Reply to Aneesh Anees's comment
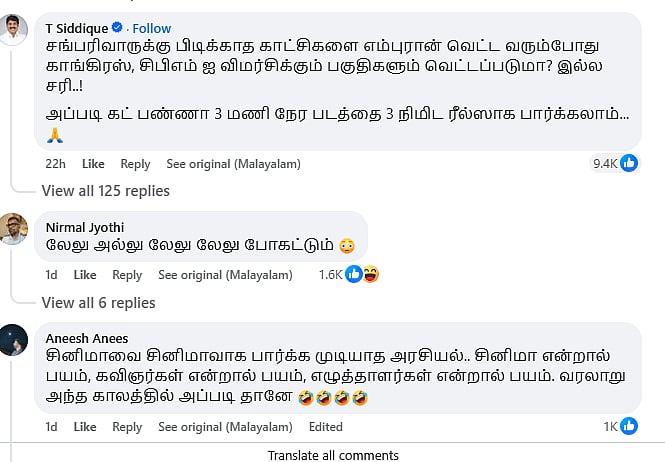665x462 pixels. tap(127, 427)
